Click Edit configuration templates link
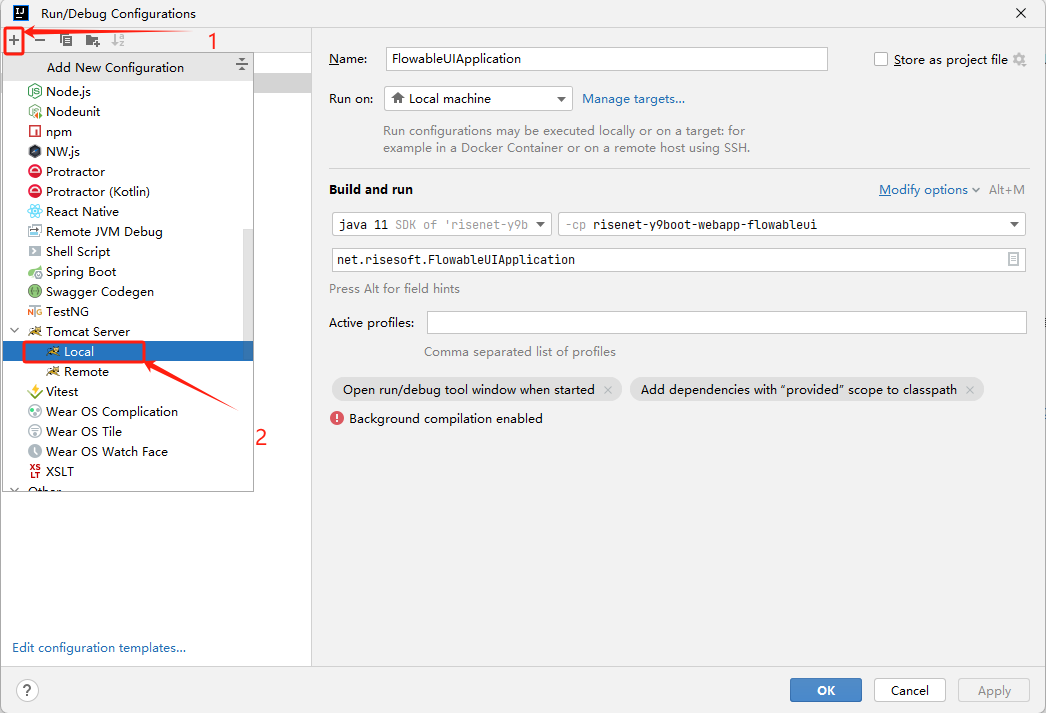The width and height of the screenshot is (1046, 713). click(x=99, y=648)
